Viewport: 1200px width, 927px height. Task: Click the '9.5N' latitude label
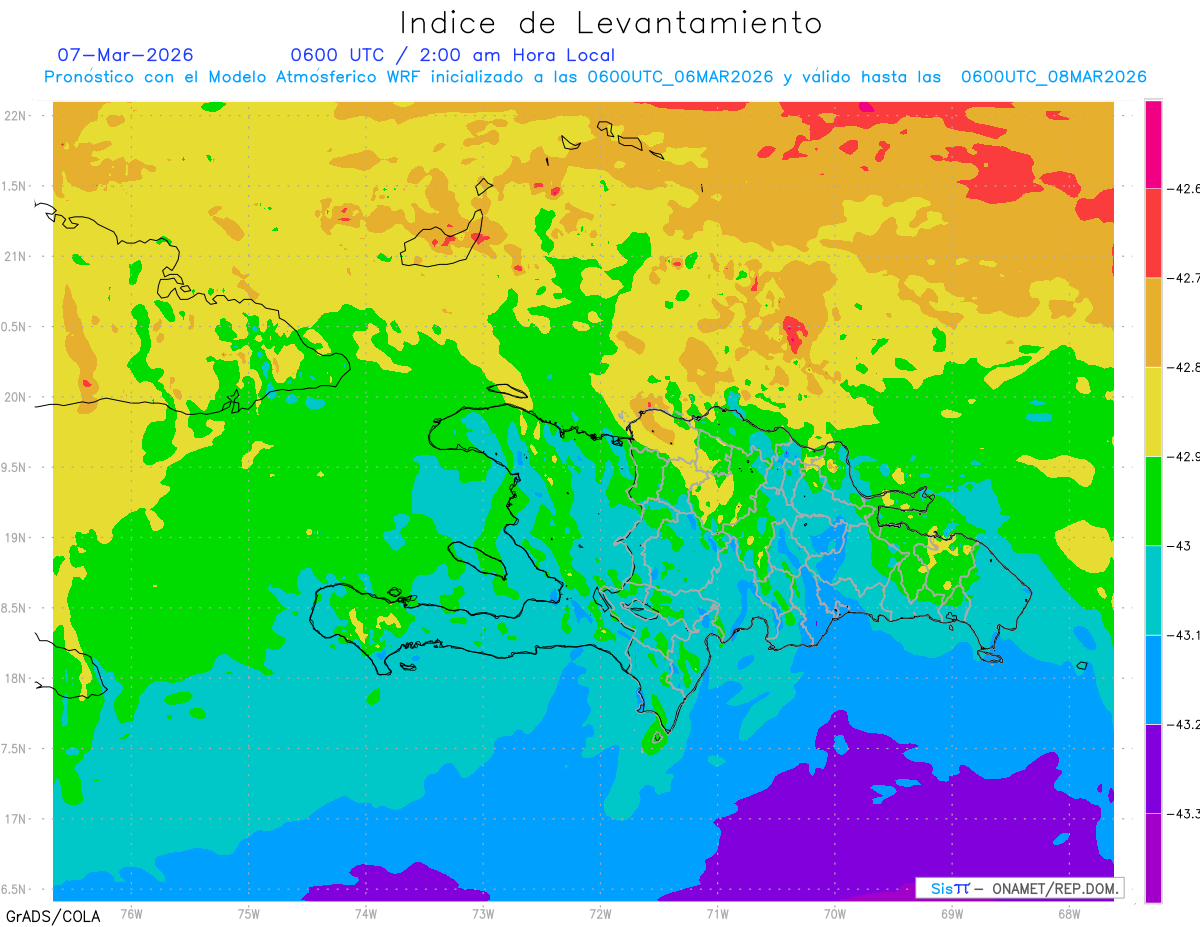click(15, 468)
